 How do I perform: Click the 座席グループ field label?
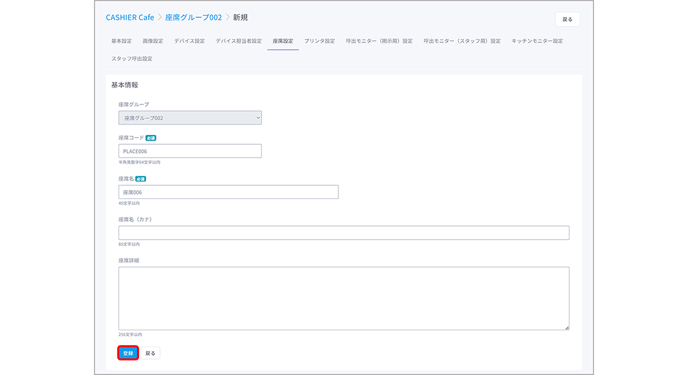(134, 104)
